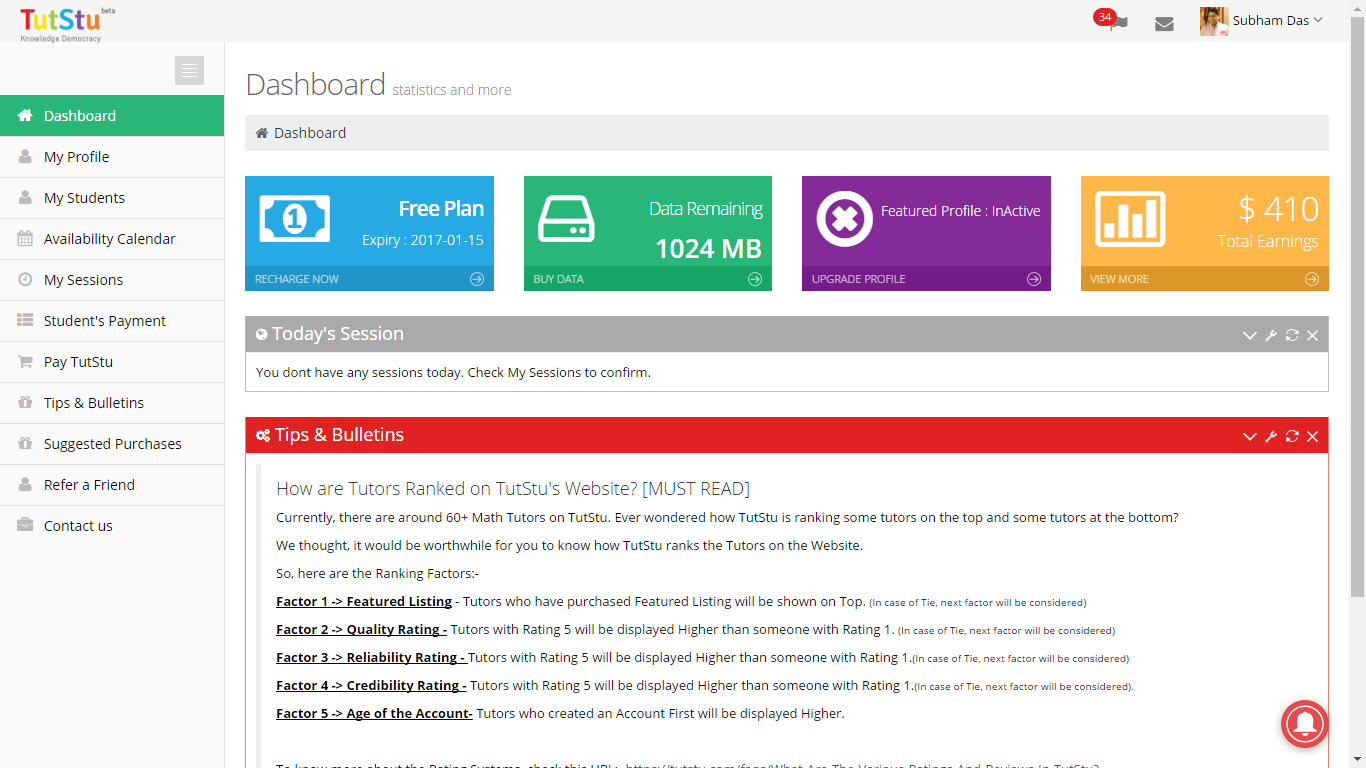This screenshot has width=1366, height=768.
Task: Click the X circle icon on Featured Profile card
Action: pos(845,218)
